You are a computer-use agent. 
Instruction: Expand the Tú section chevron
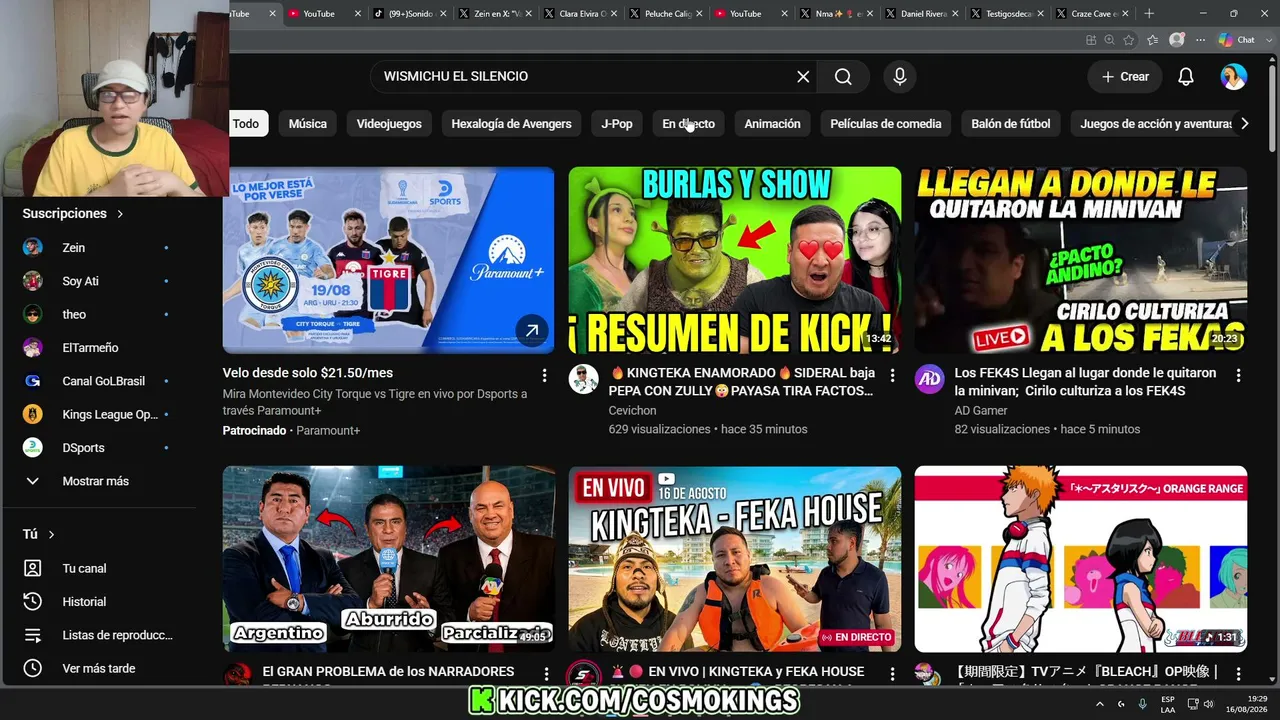pos(51,535)
